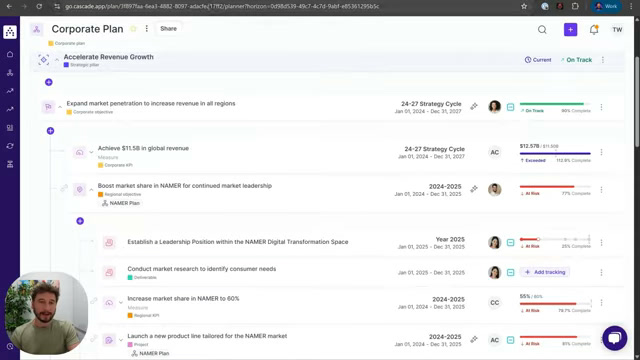Click Add tracking on Conduct market research
This screenshot has width=640, height=360.
tap(545, 272)
